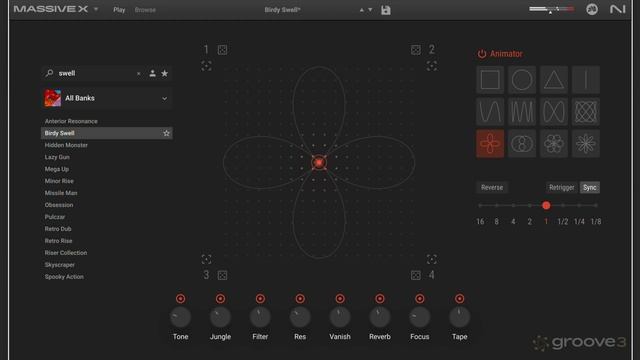
Task: Filter presets by favorites star
Action: [x=164, y=73]
